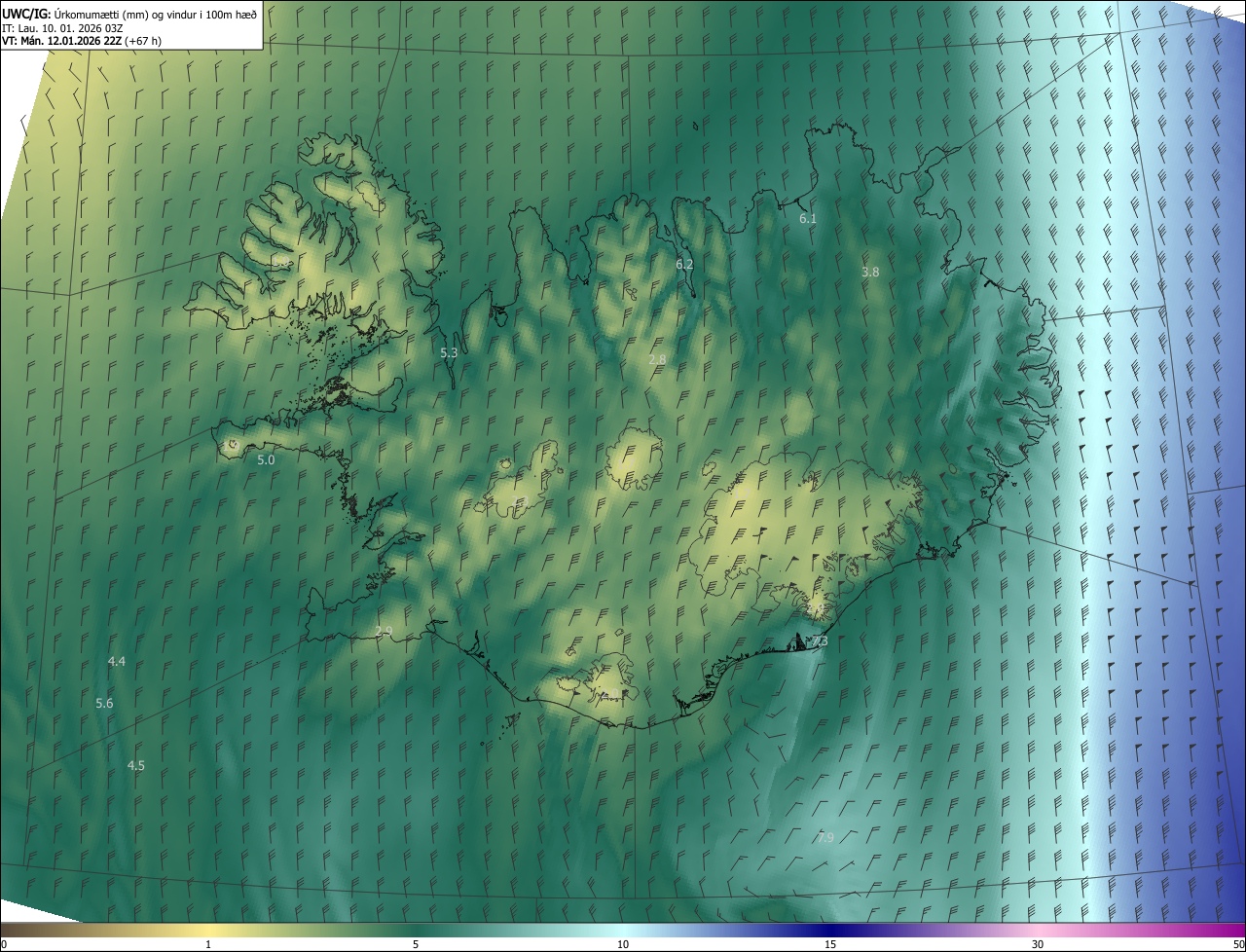Image resolution: width=1246 pixels, height=952 pixels.
Task: Click the '5.3' precipitation value label
Action: [x=449, y=353]
